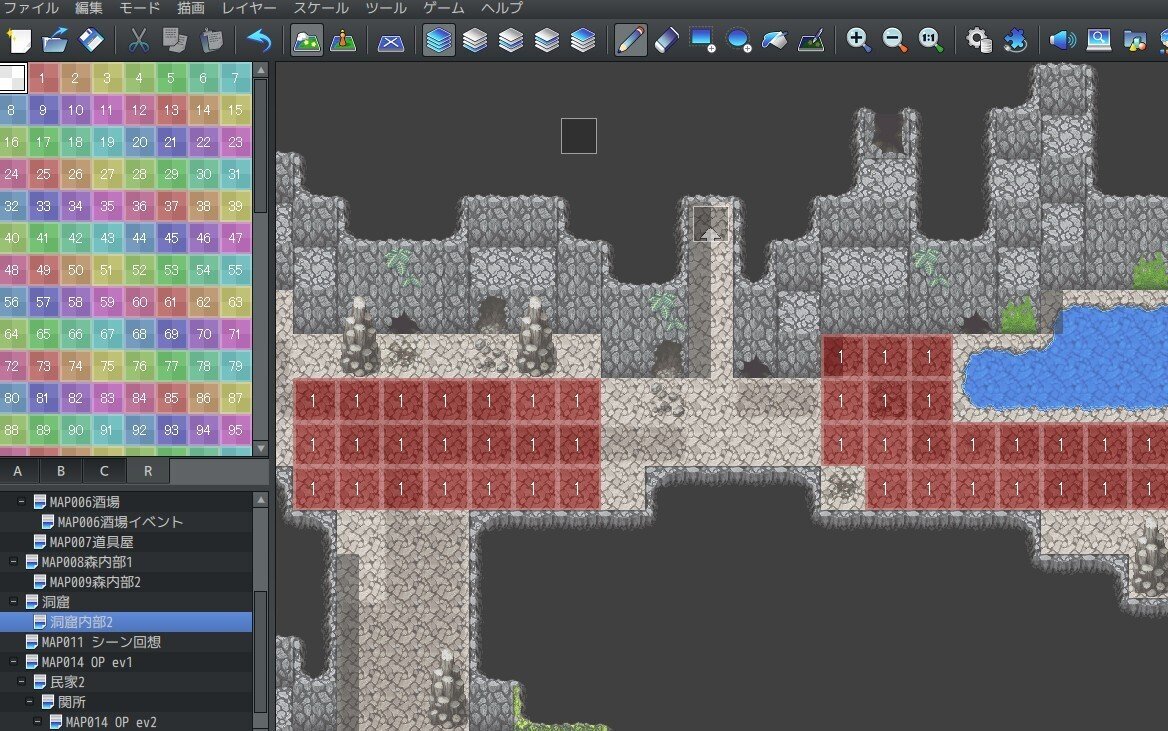Select the blank region eraser tile

(x=12, y=78)
